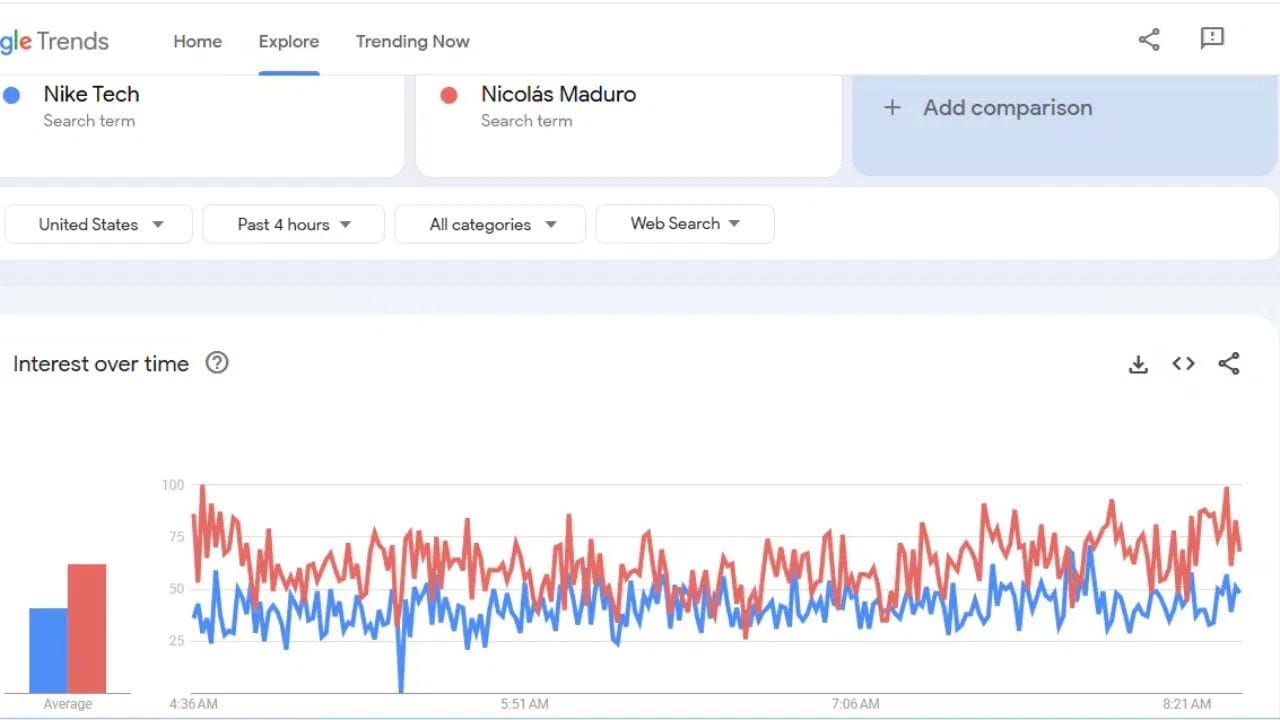Expand the Past 4 hours time range
The height and width of the screenshot is (720, 1280).
click(293, 224)
